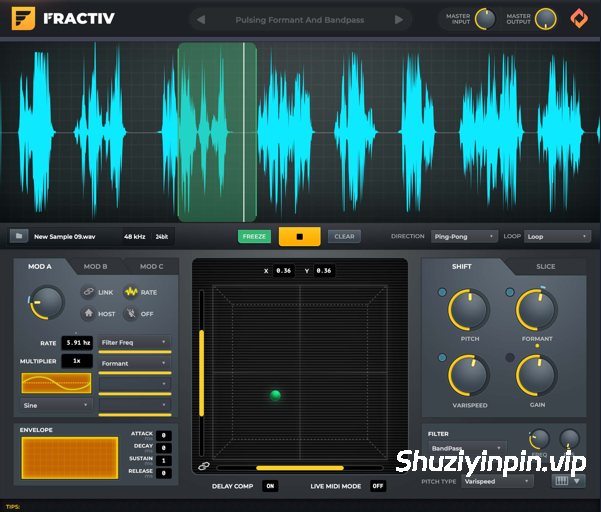Open the Loop mode dropdown

(557, 236)
